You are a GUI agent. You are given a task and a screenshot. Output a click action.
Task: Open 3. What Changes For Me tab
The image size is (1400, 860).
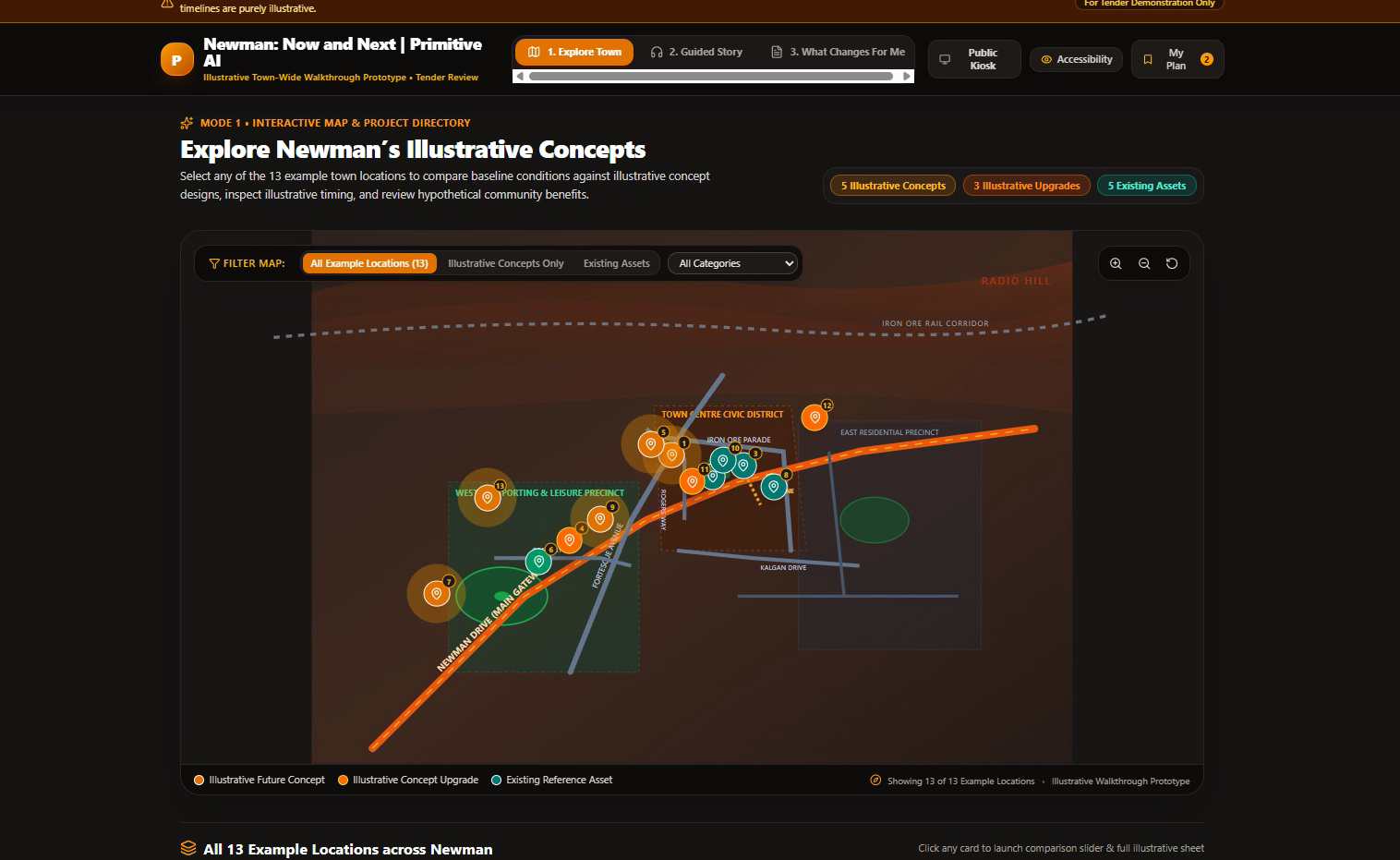[839, 52]
